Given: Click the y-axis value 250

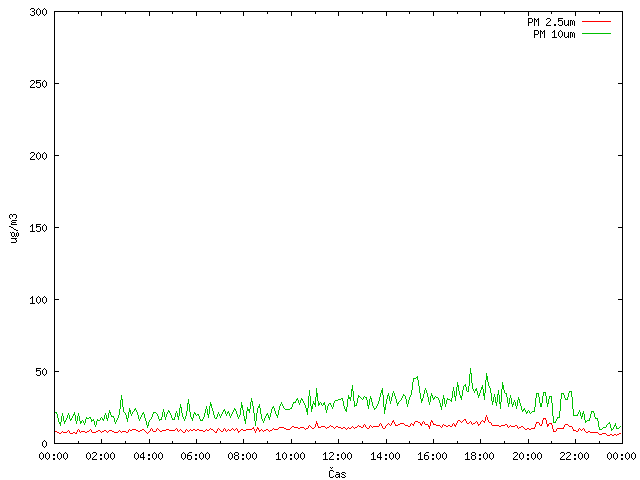Looking at the screenshot, I should click(38, 84).
